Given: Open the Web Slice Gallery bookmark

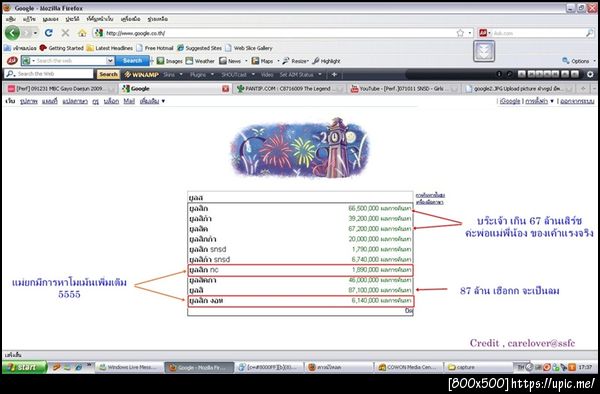Looking at the screenshot, I should (x=249, y=48).
